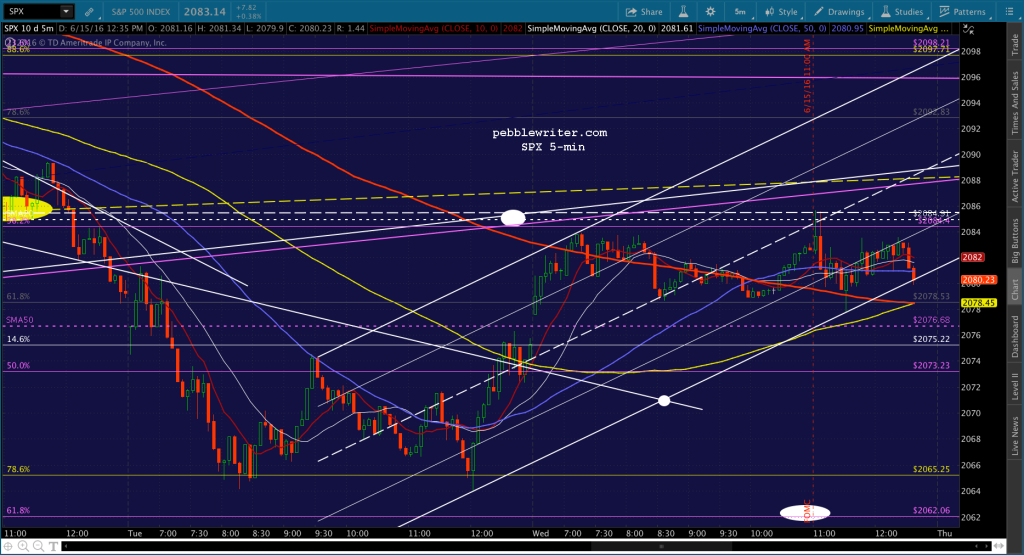Click the yellow 2078.45 price bubble on axis
This screenshot has width=1024, height=555.
[979, 303]
